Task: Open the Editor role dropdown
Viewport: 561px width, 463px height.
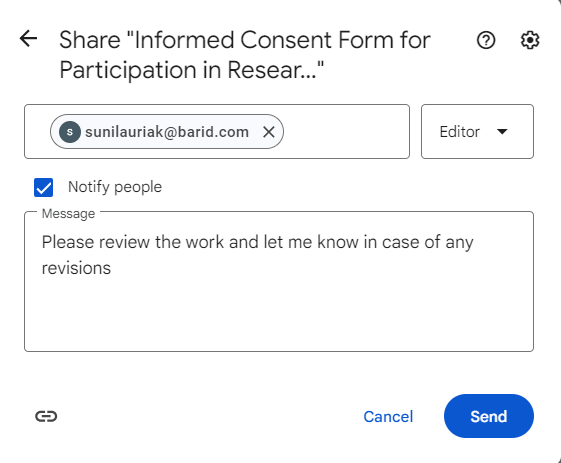Action: click(x=477, y=131)
